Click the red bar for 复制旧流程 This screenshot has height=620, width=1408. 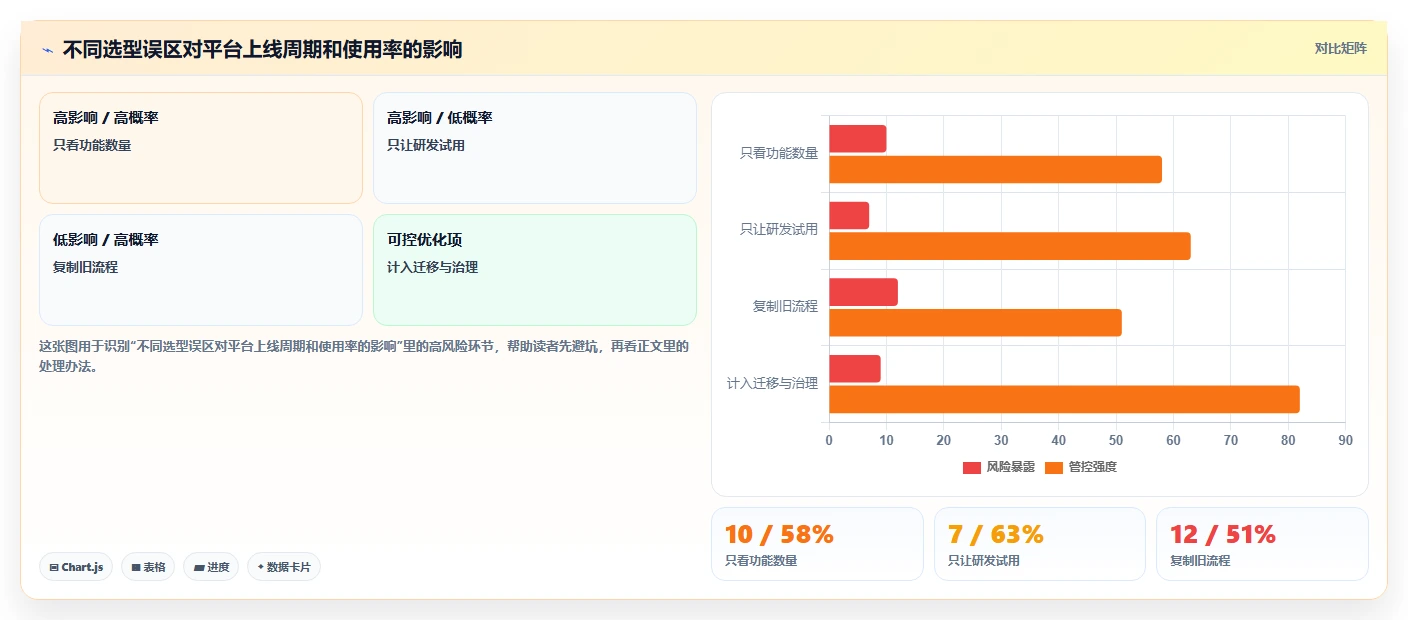click(864, 292)
